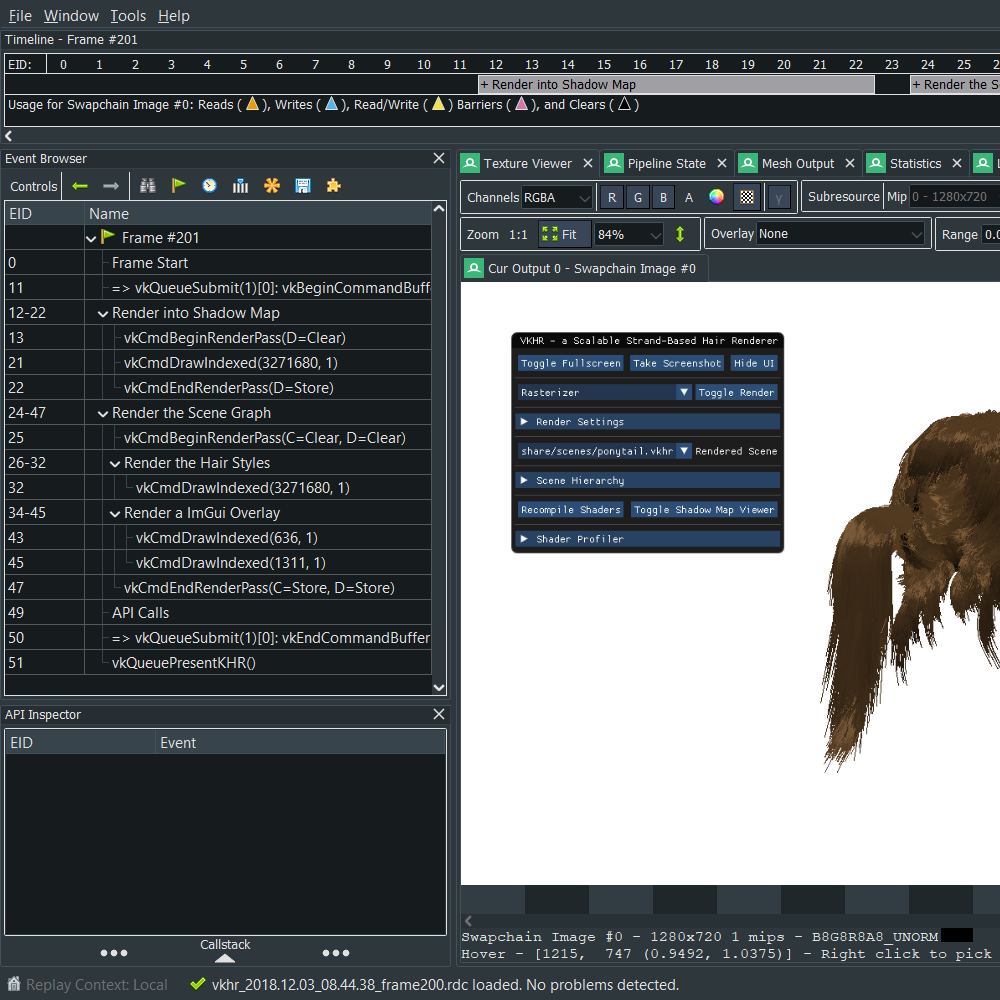Screen dimensions: 1000x1000
Task: Open the Tools menu
Action: coord(128,16)
